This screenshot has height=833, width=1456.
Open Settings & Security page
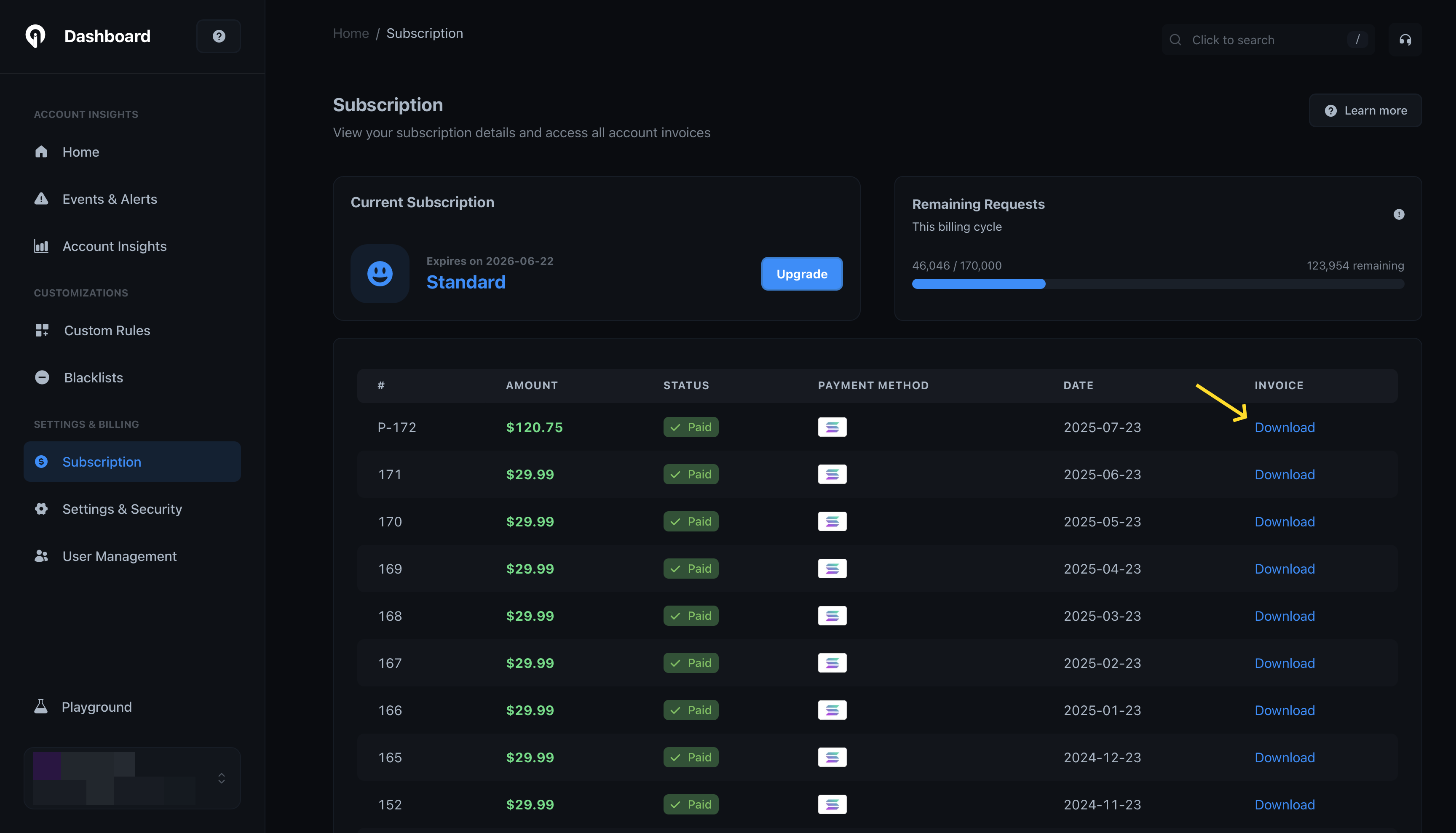[122, 509]
